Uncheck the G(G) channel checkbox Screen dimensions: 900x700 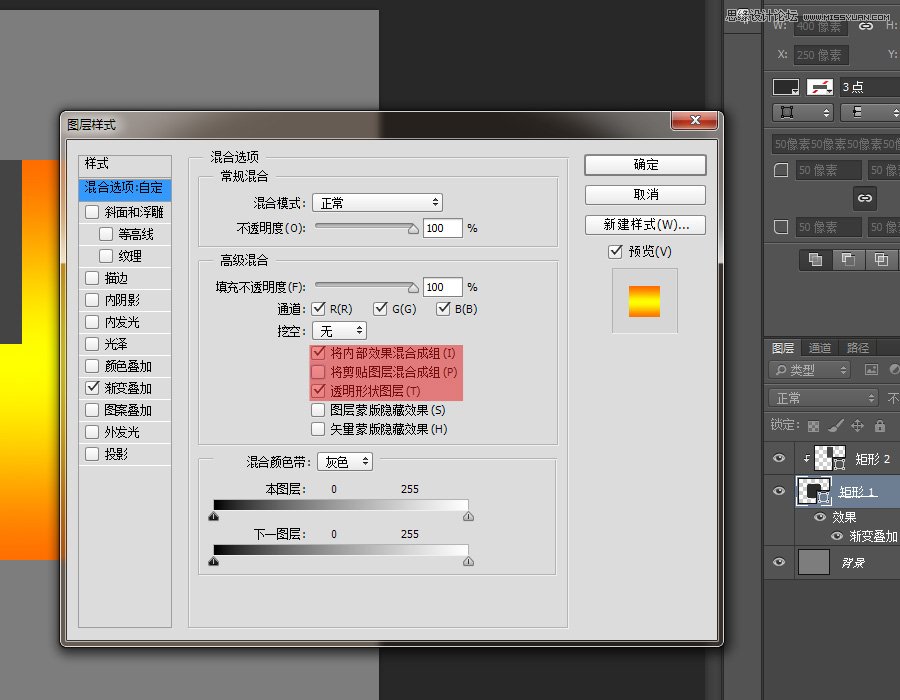(x=380, y=309)
